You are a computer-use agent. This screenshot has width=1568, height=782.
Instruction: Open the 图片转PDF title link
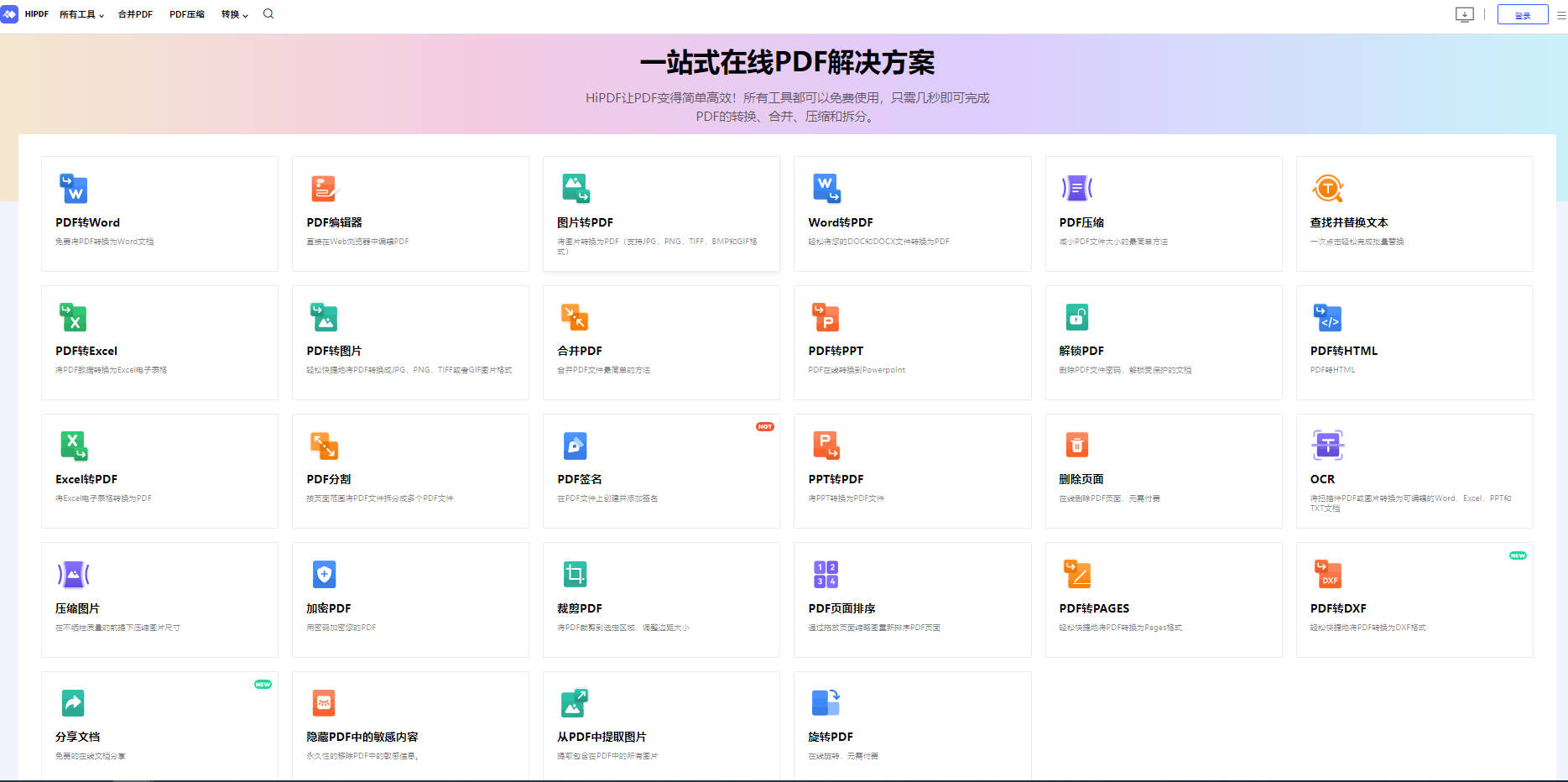coord(586,222)
